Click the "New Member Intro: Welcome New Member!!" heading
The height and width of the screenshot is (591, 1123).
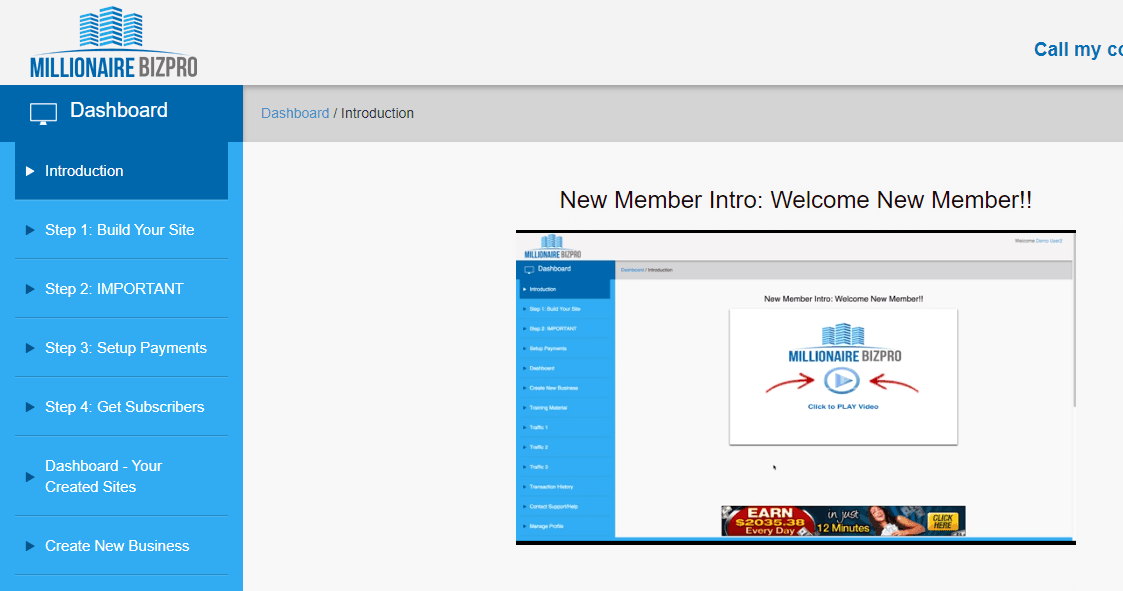click(796, 200)
